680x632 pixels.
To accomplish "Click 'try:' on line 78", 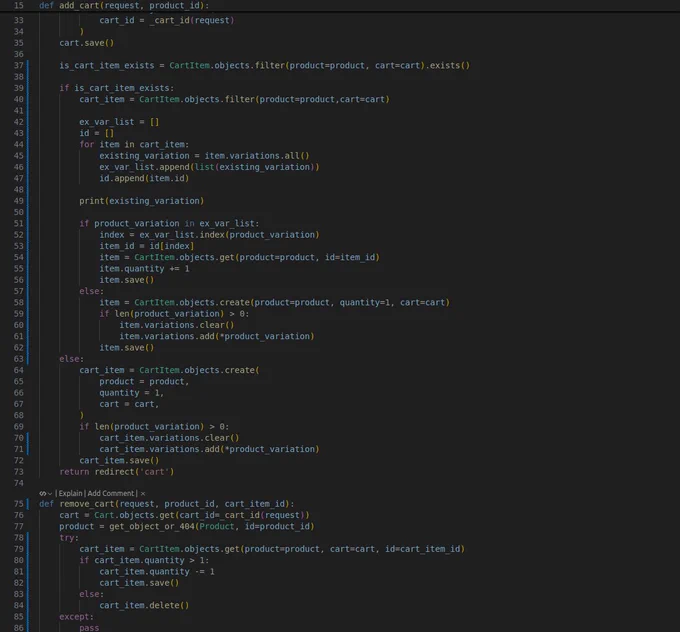I will [x=69, y=537].
